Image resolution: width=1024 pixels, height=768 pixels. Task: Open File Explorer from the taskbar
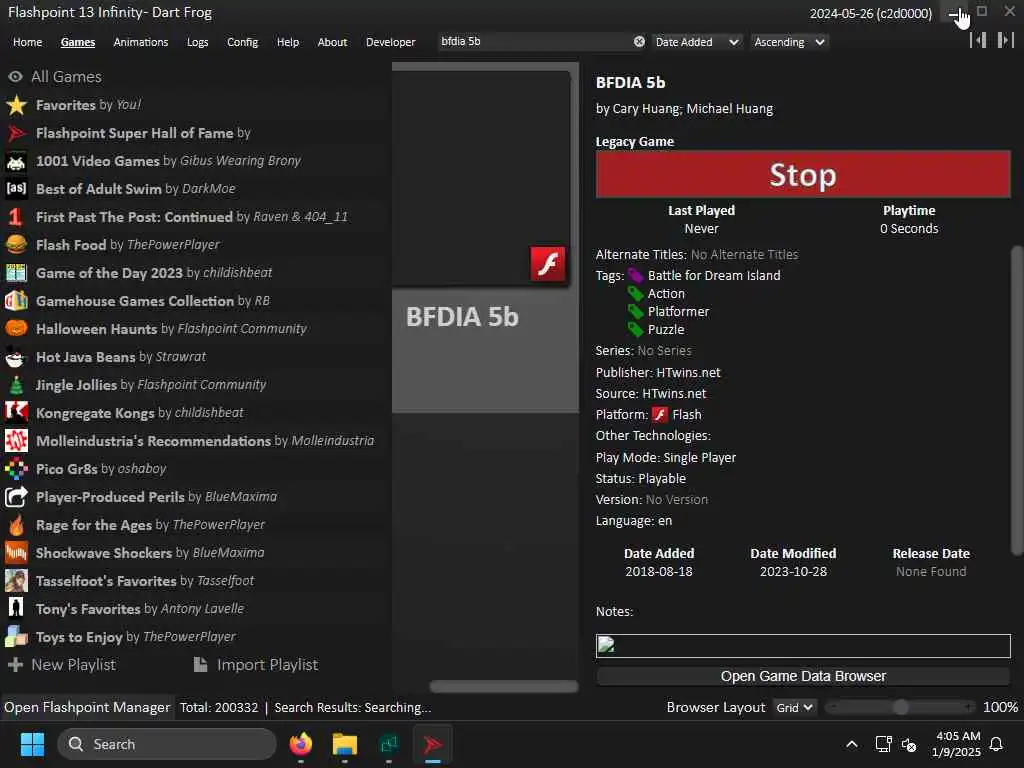pyautogui.click(x=344, y=744)
